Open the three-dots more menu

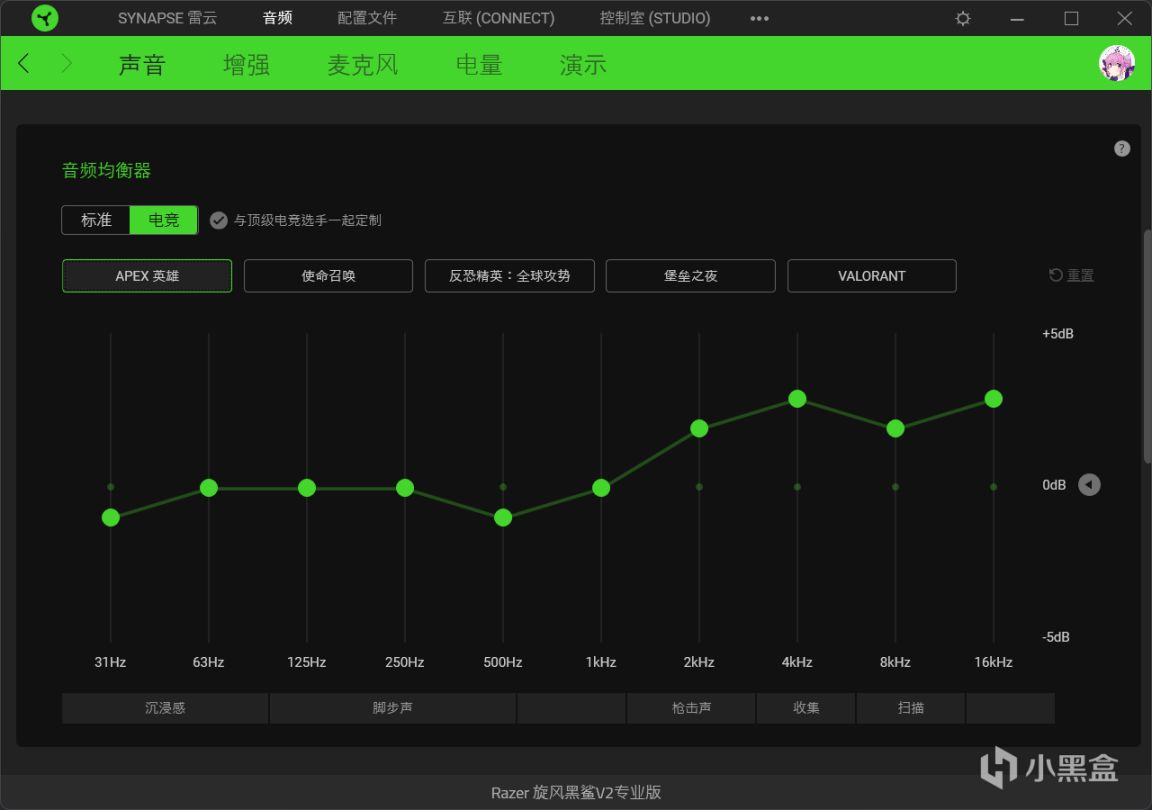coord(759,18)
